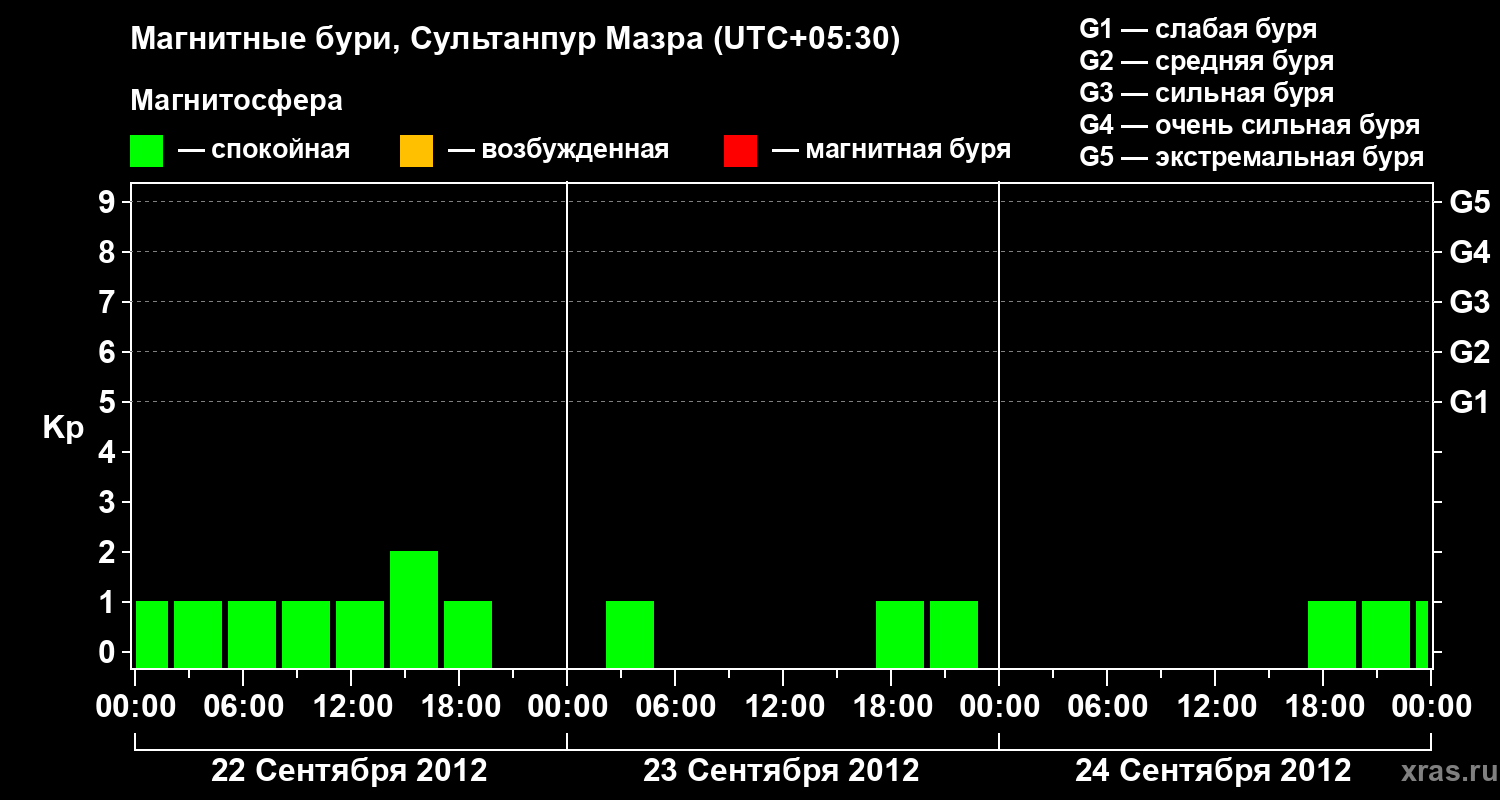Click the tallest green bar with Kp 2
Screen dimensions: 1500x800
pos(414,609)
